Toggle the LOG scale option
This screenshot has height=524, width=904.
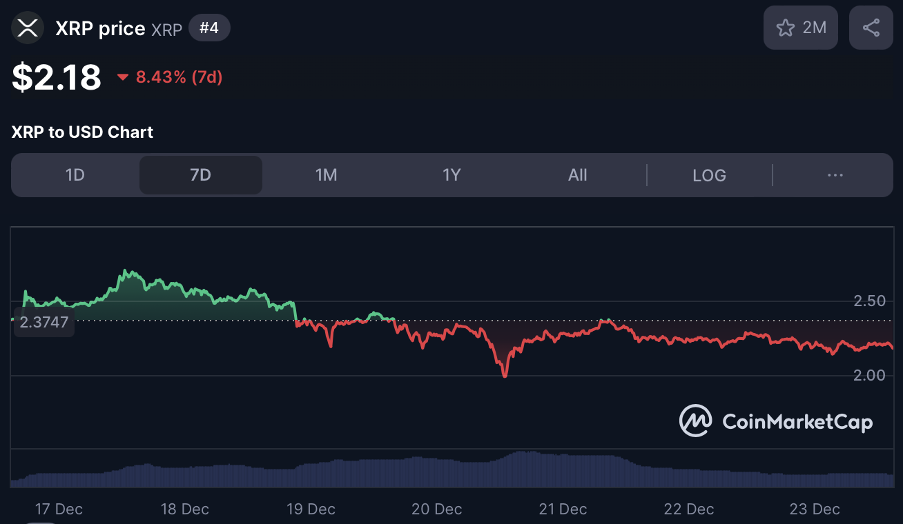[709, 175]
